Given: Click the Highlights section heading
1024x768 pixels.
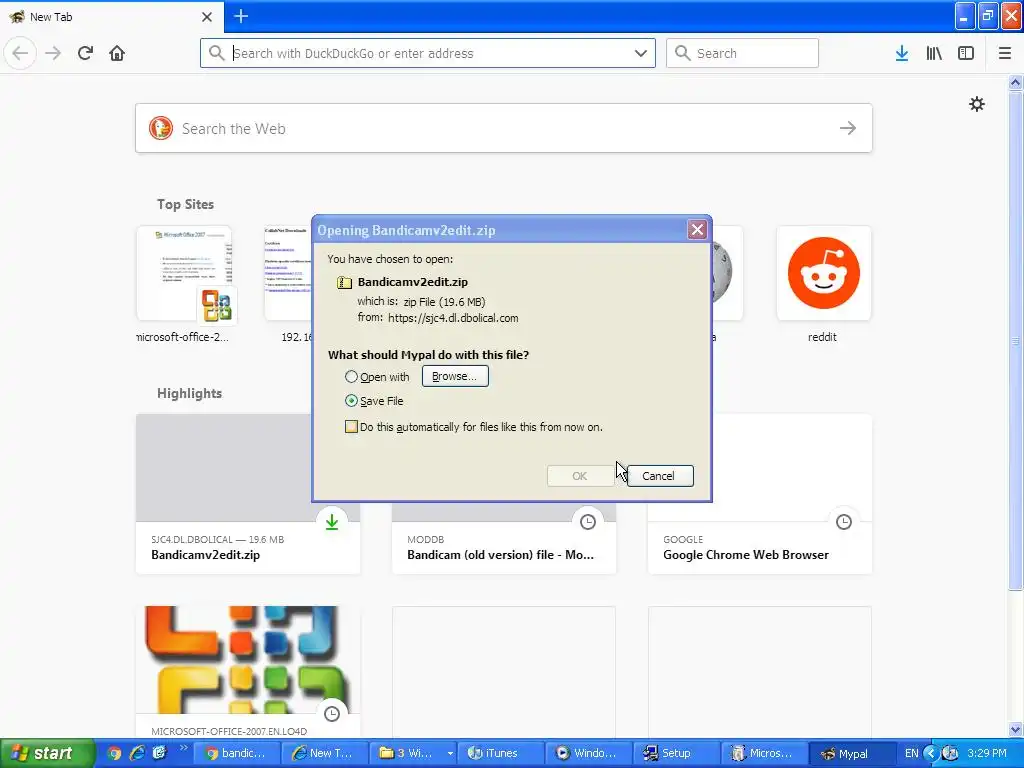Looking at the screenshot, I should click(189, 393).
